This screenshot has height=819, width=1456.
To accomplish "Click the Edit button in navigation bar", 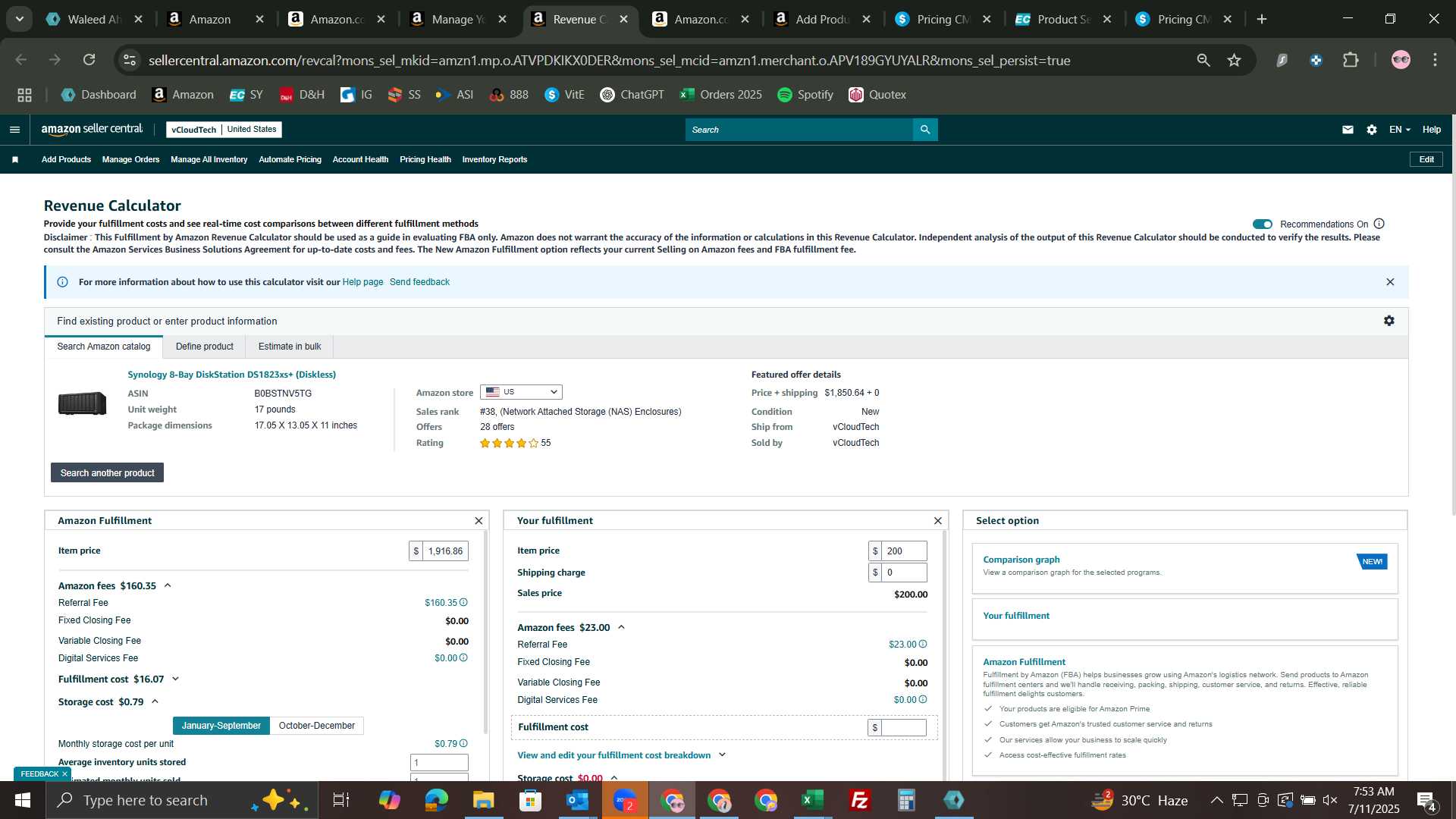I will pyautogui.click(x=1426, y=160).
